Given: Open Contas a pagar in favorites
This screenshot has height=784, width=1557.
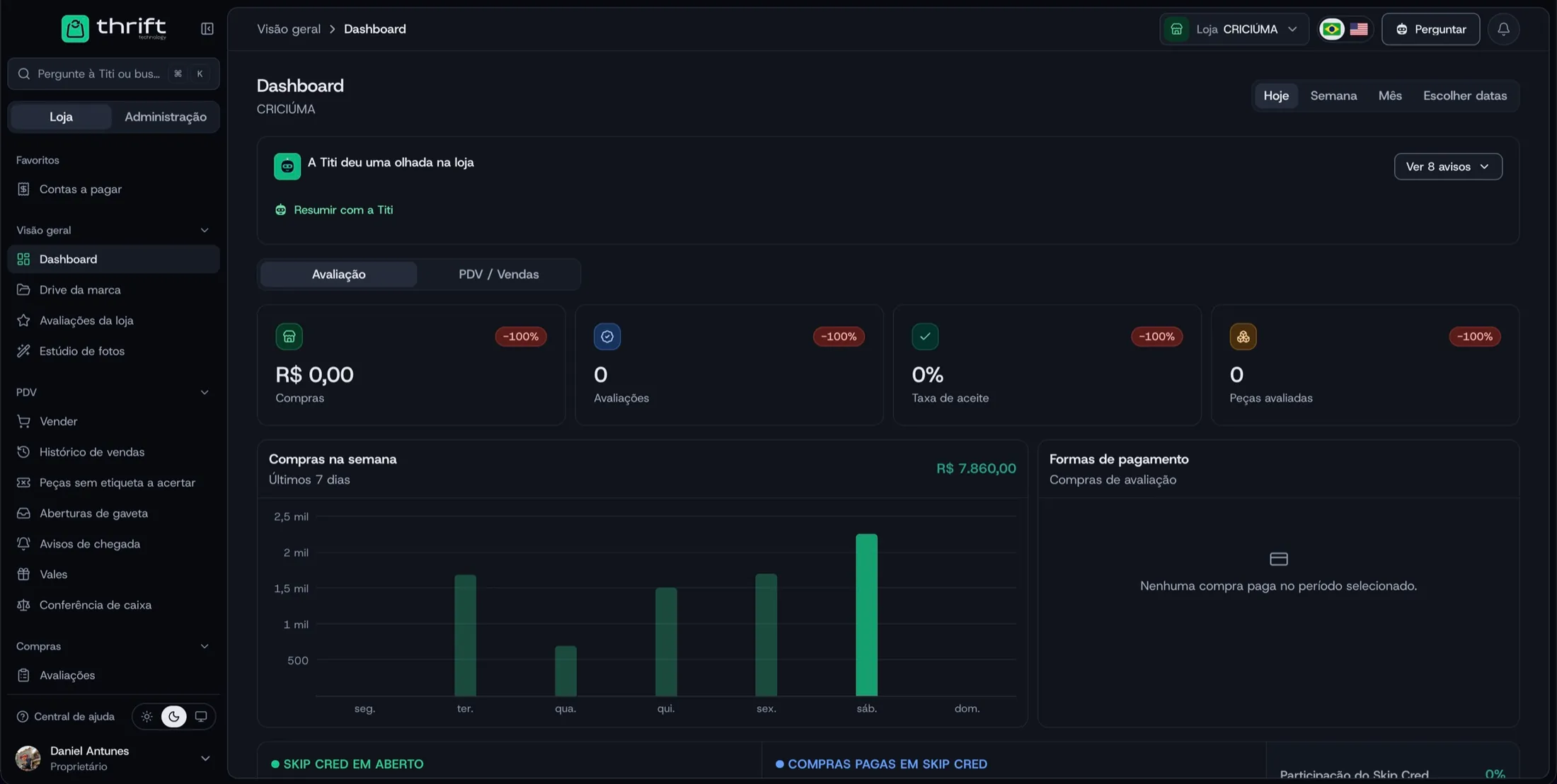Looking at the screenshot, I should click(113, 189).
